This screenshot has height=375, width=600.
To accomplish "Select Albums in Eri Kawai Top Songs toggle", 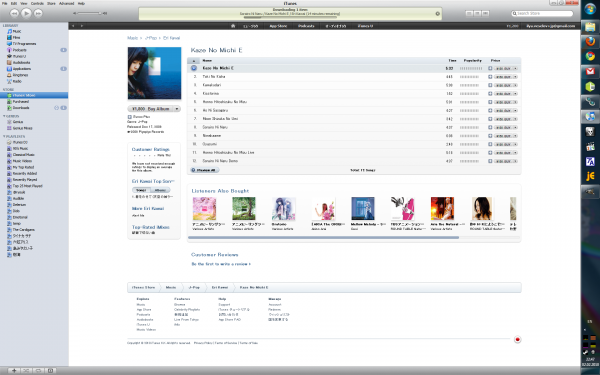I will (x=160, y=190).
